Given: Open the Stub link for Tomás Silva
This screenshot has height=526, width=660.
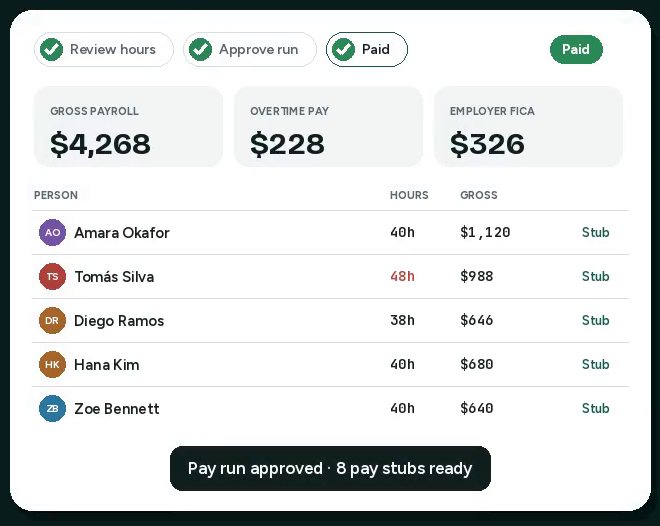Looking at the screenshot, I should point(595,276).
